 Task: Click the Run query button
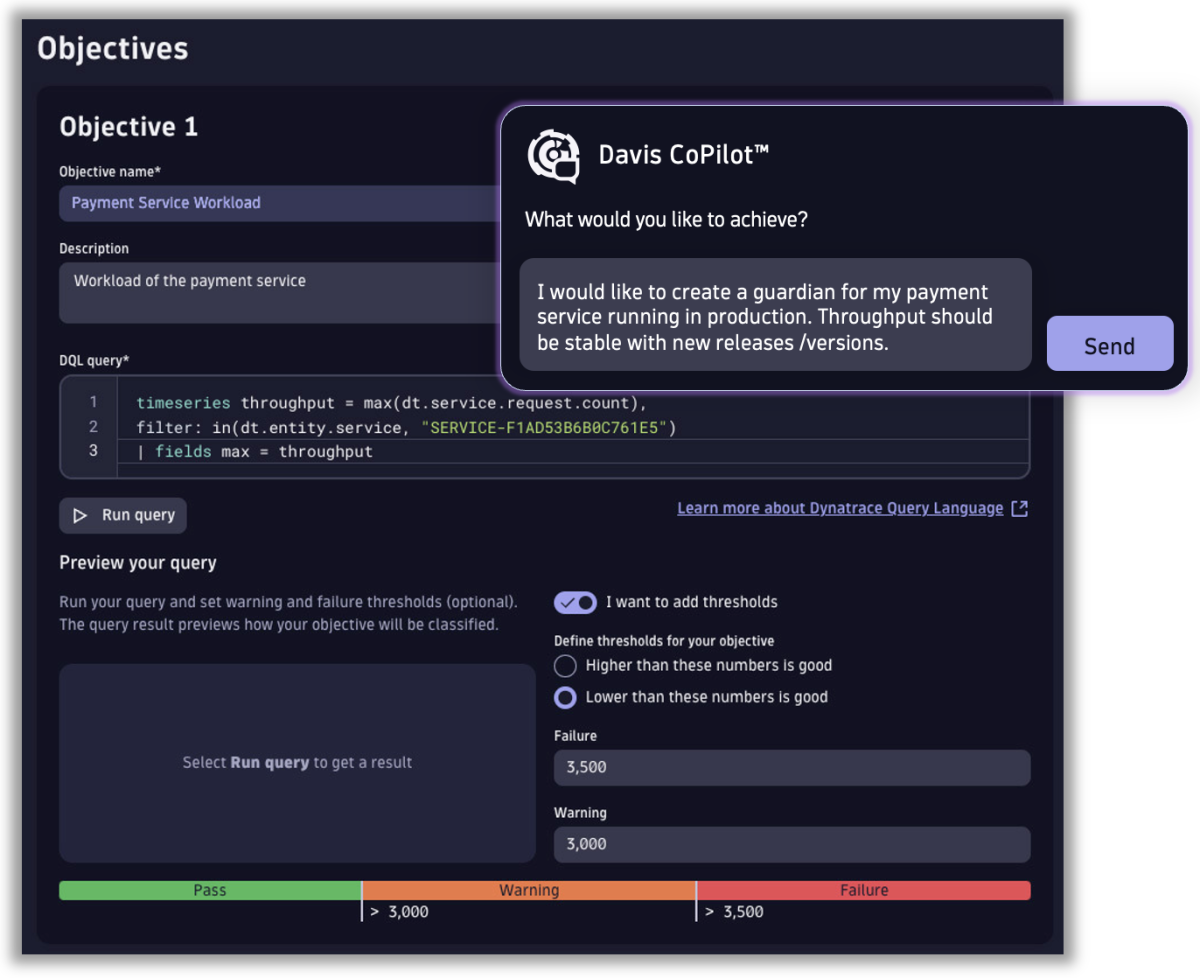pyautogui.click(x=122, y=515)
